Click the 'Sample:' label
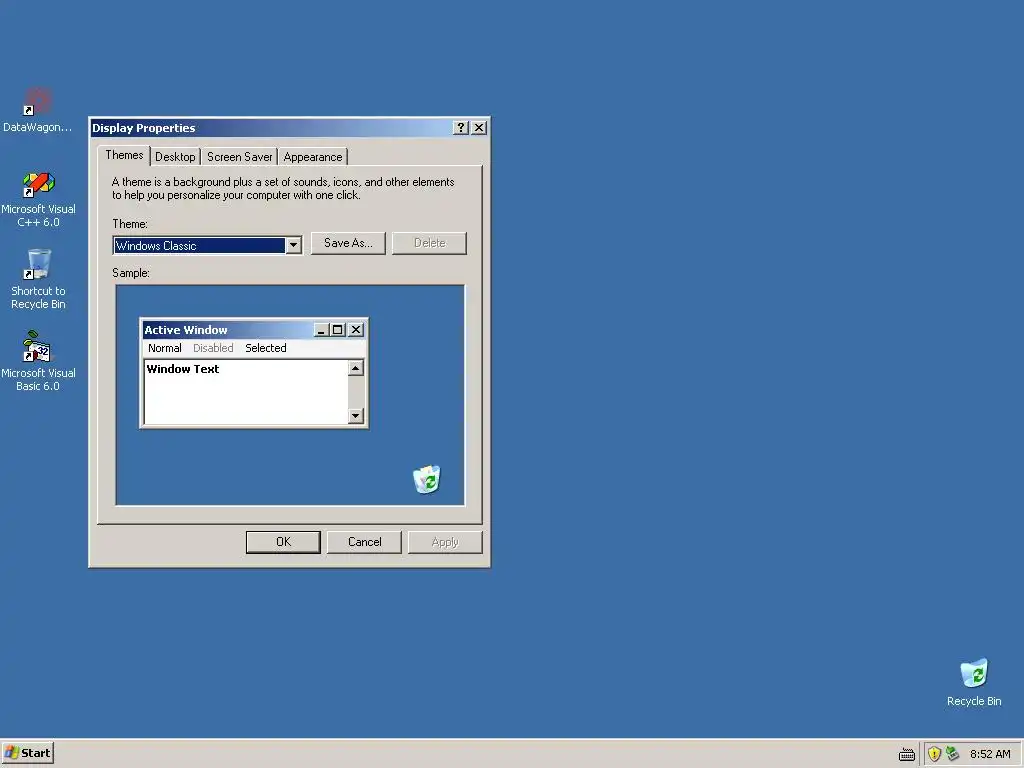 pyautogui.click(x=131, y=273)
